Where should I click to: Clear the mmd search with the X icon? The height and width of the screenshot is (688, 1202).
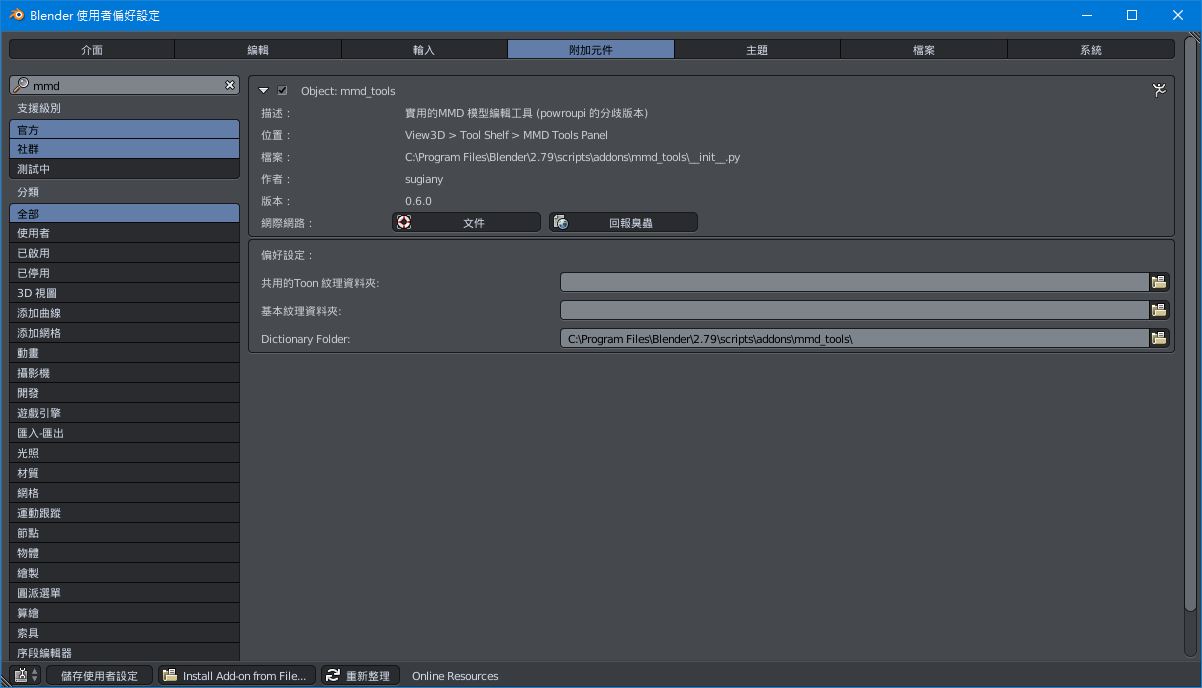click(230, 84)
